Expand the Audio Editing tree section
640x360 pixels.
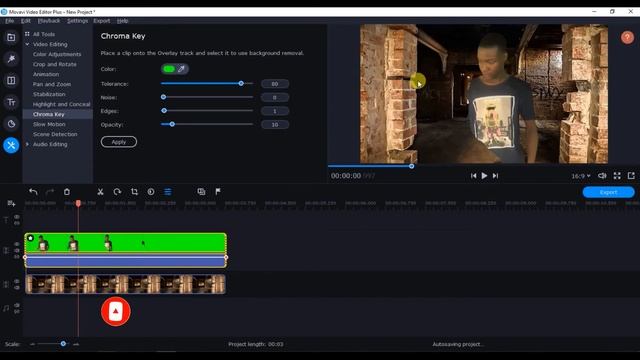click(x=27, y=144)
